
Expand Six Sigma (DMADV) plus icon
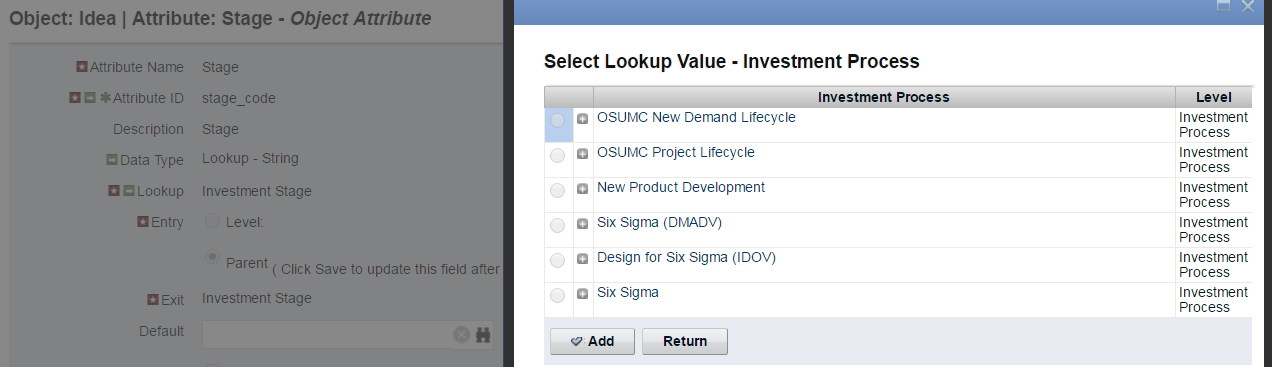coord(583,224)
